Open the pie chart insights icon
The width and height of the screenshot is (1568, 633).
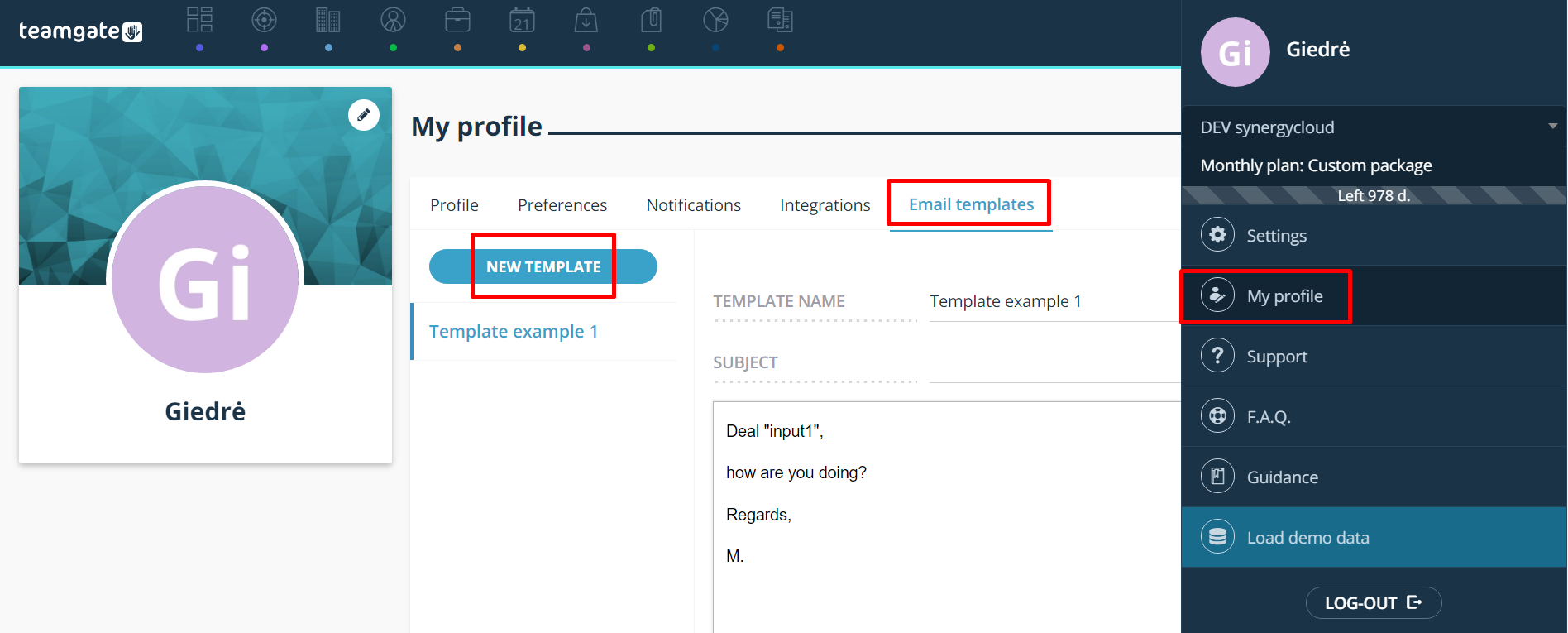click(715, 20)
